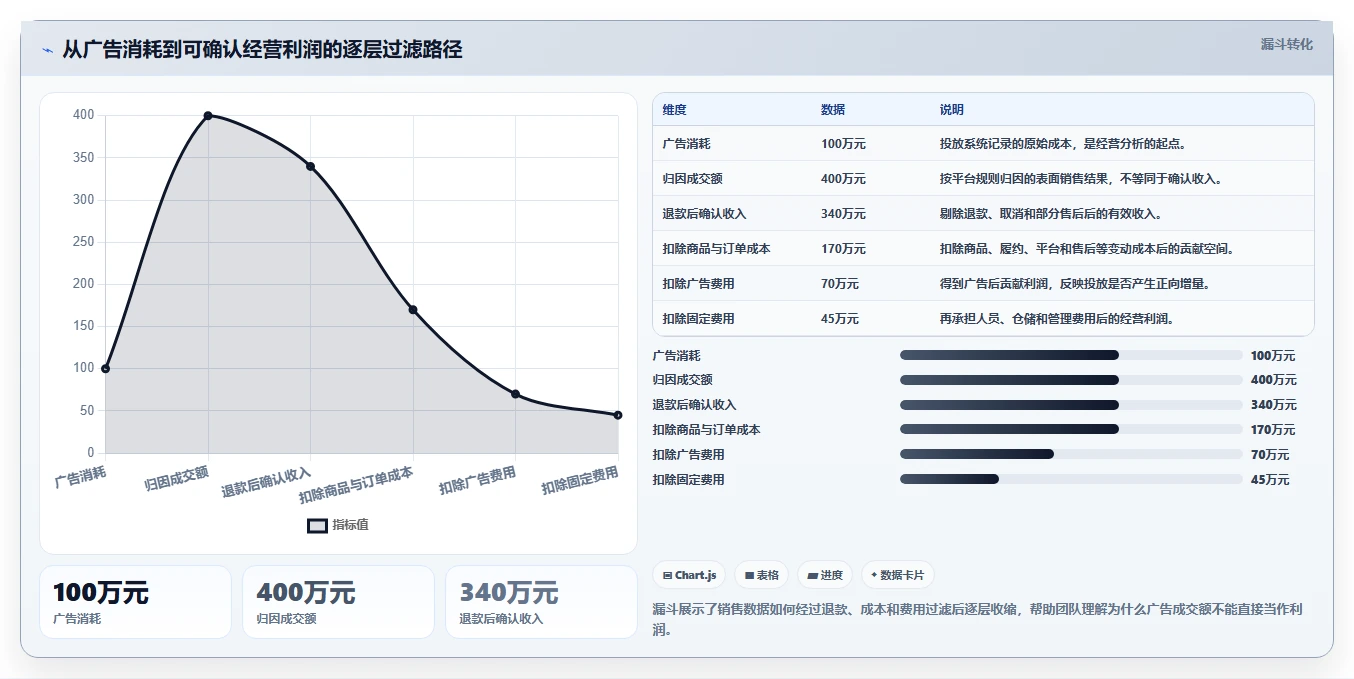Click the 退款后确认收入 progress bar
This screenshot has height=679, width=1354.
coord(1071,405)
